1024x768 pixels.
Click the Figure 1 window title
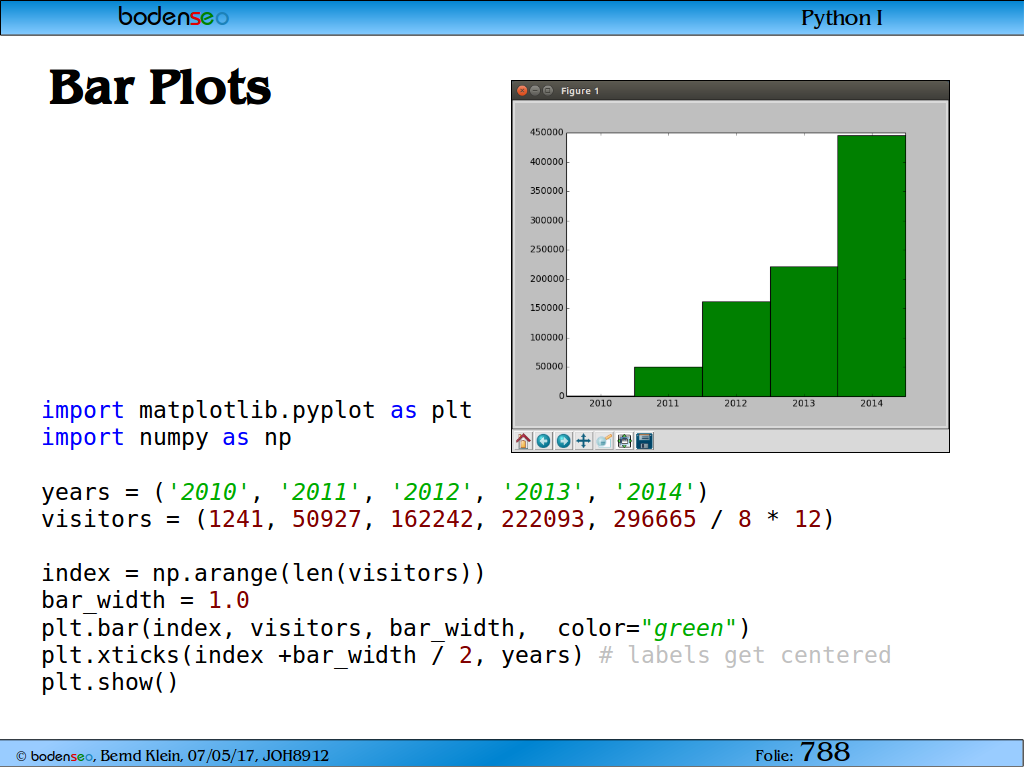point(580,91)
